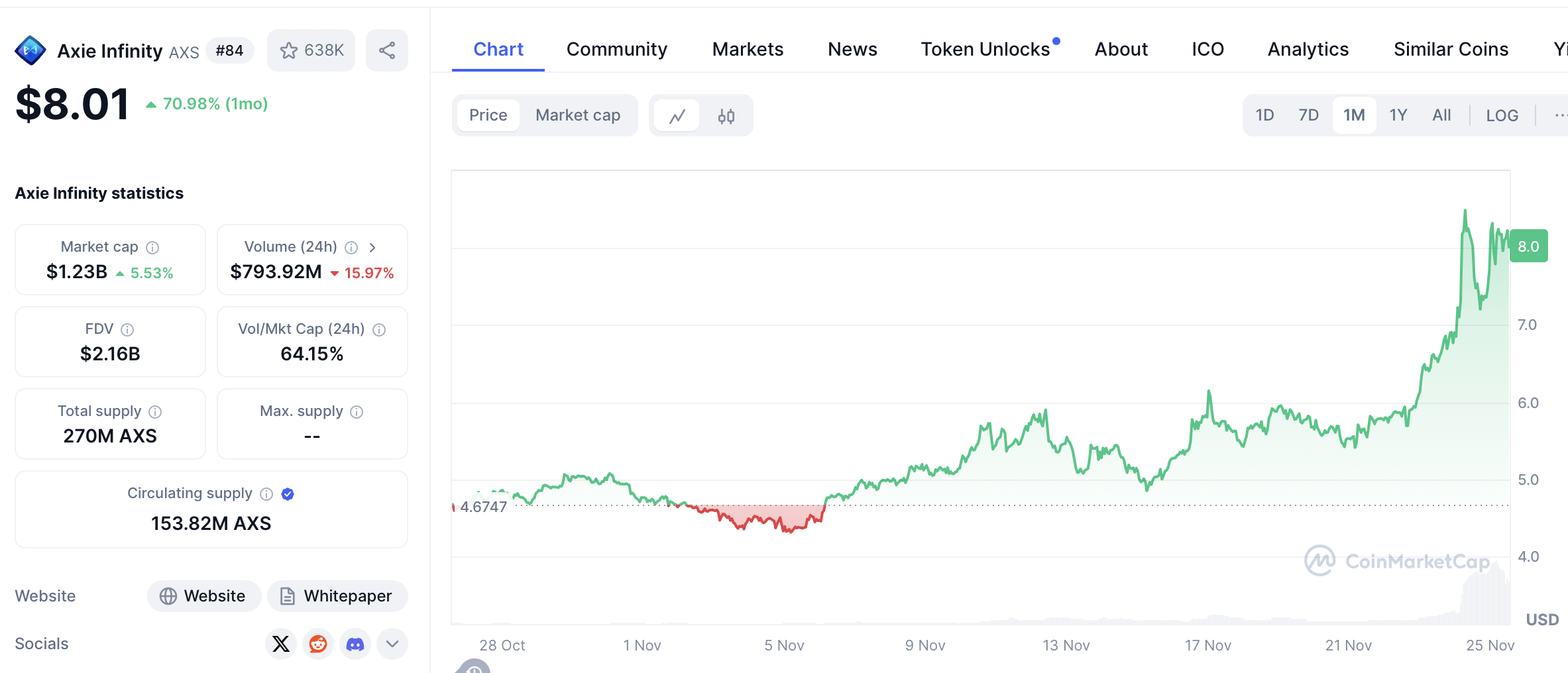Select the Price chart toggle
Viewport: 1568px width, 673px height.
click(x=488, y=115)
